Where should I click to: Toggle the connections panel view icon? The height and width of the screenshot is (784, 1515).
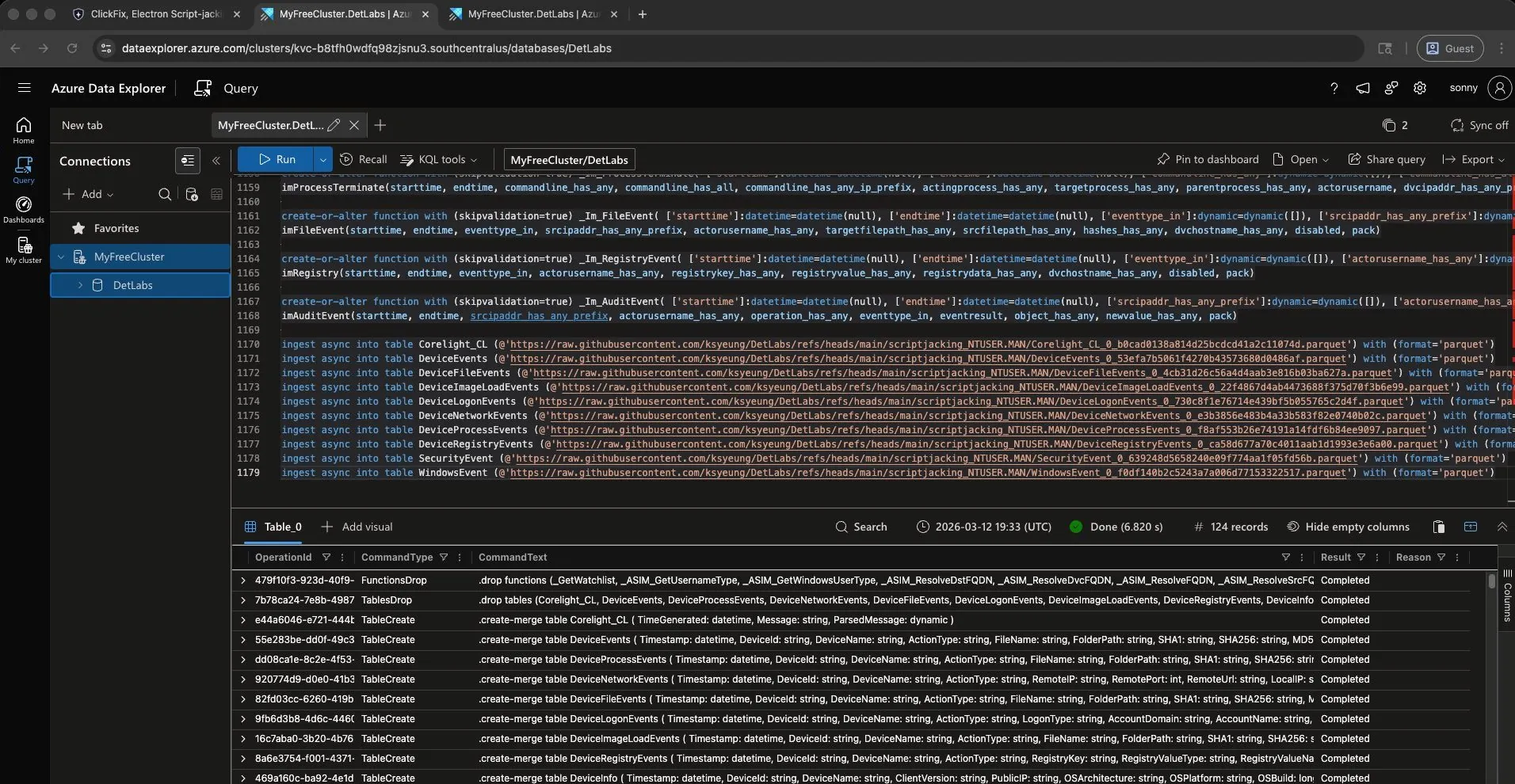click(188, 161)
